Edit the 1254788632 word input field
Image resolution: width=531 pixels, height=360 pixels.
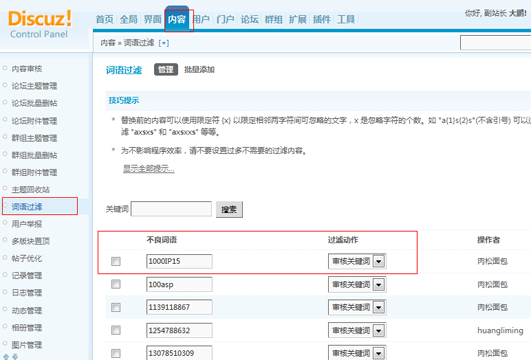[x=179, y=330]
